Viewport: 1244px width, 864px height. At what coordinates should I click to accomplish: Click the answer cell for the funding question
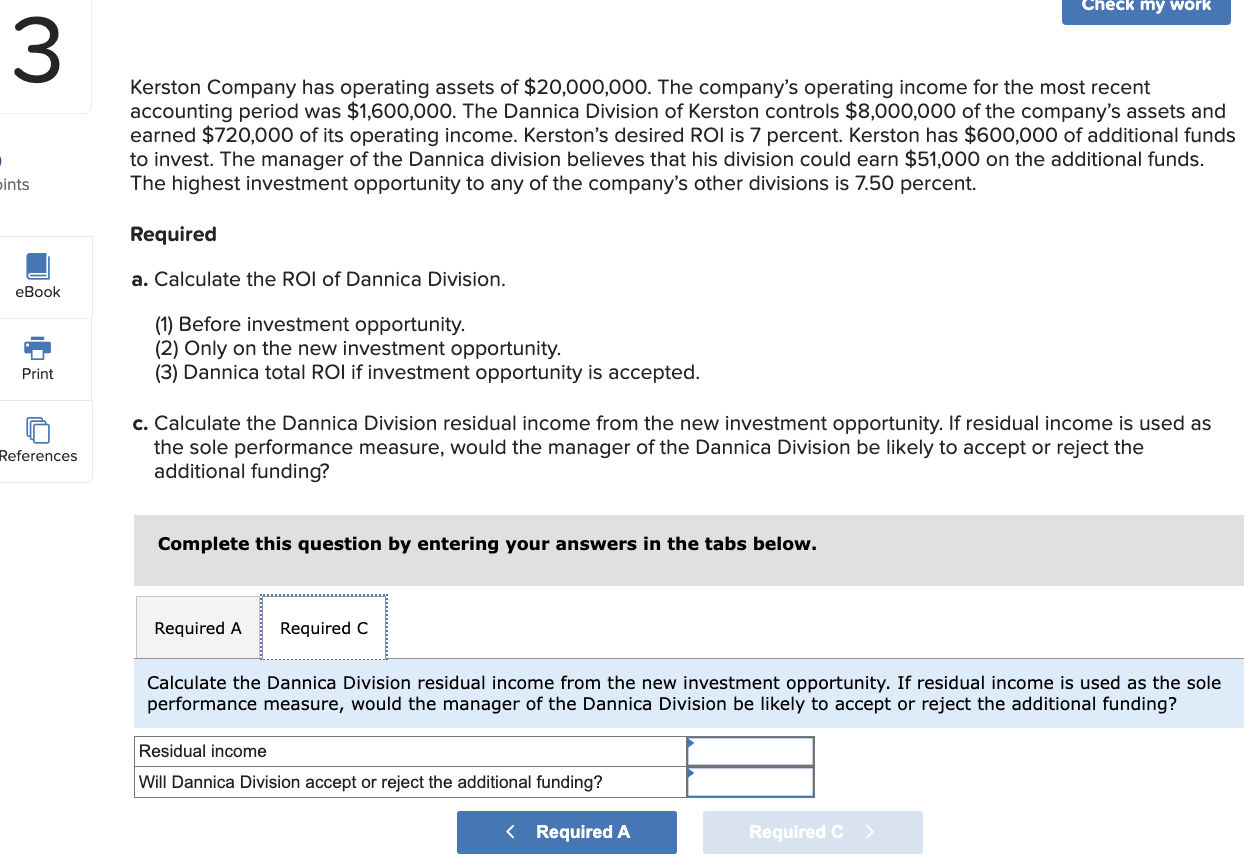pyautogui.click(x=751, y=781)
